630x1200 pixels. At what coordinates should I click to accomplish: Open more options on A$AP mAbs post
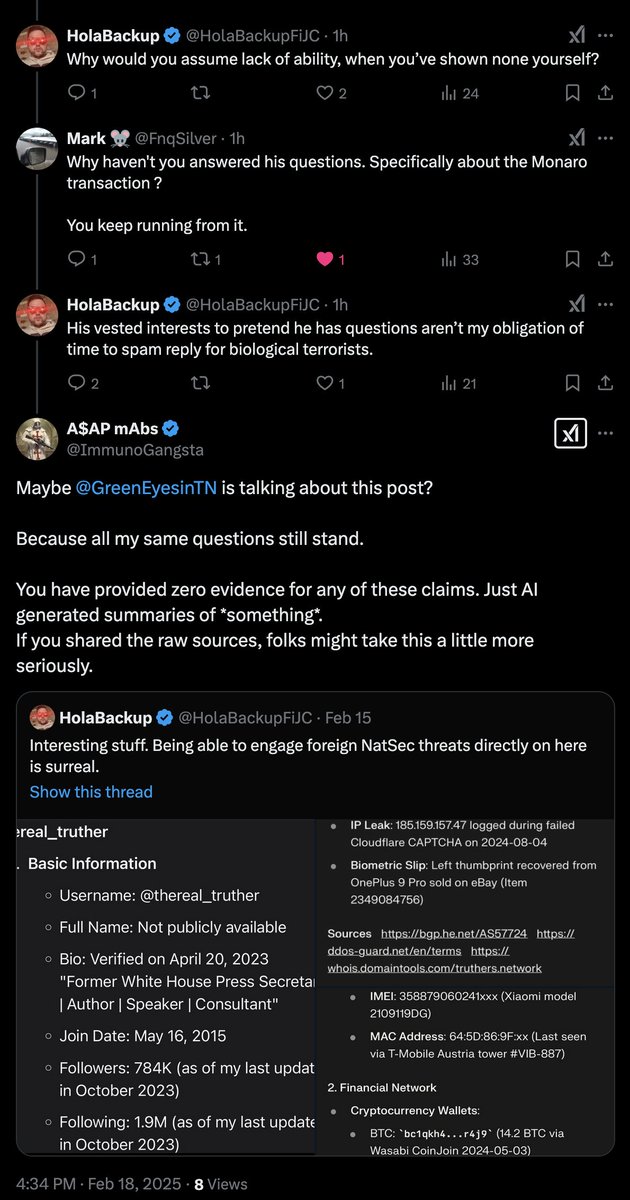tap(605, 433)
